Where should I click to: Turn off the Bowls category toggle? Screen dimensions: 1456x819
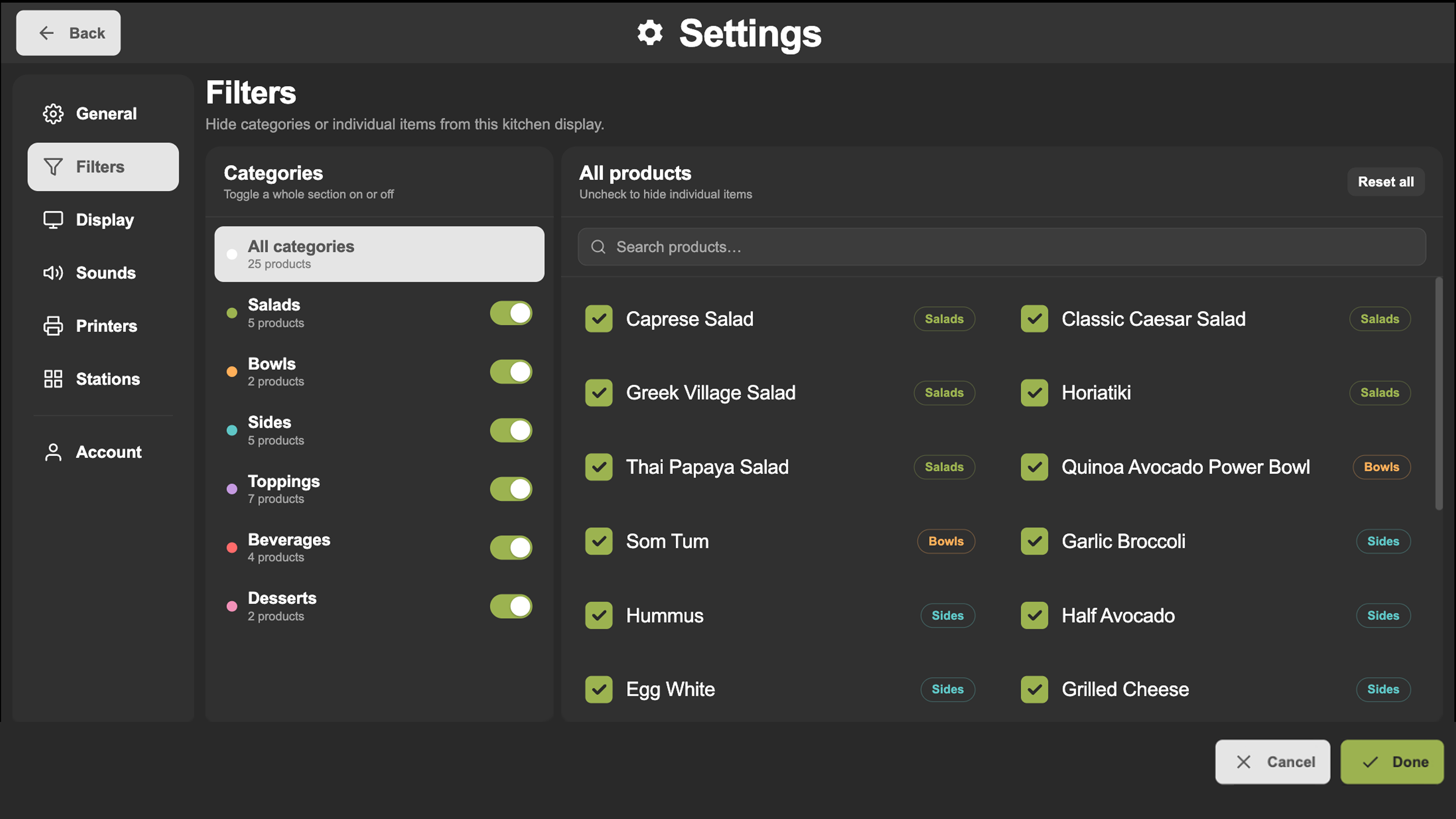(x=511, y=372)
